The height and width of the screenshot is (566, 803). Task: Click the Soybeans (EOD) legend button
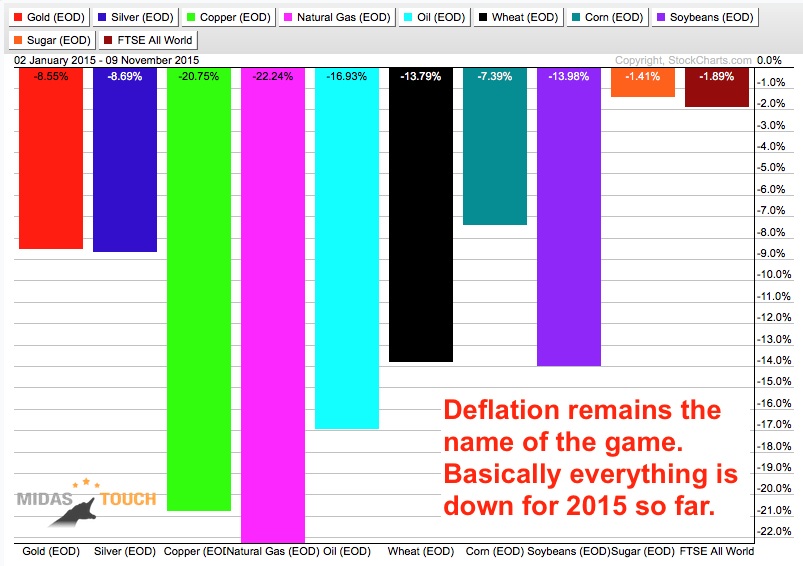pyautogui.click(x=705, y=17)
